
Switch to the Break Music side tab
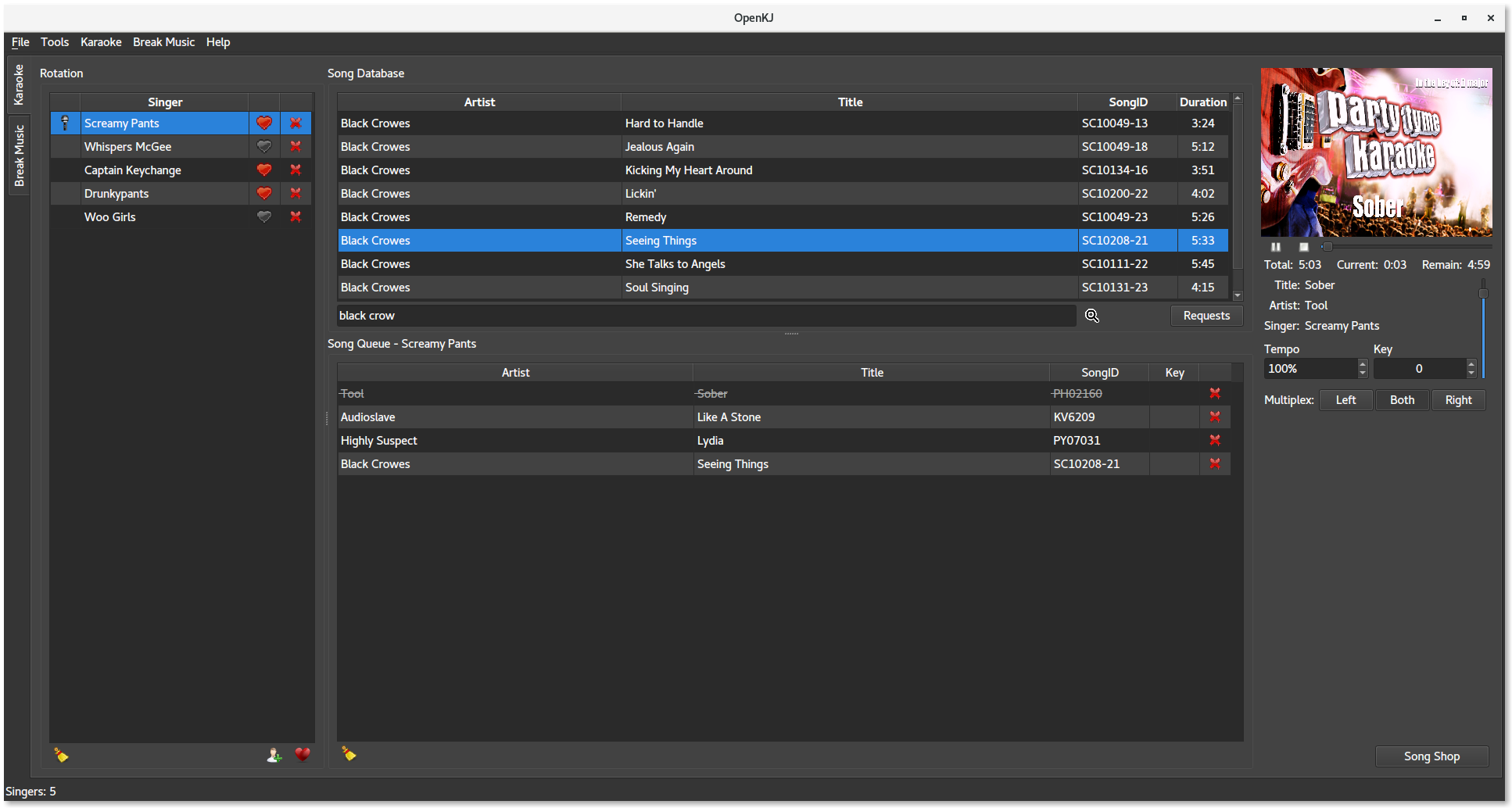pyautogui.click(x=19, y=156)
